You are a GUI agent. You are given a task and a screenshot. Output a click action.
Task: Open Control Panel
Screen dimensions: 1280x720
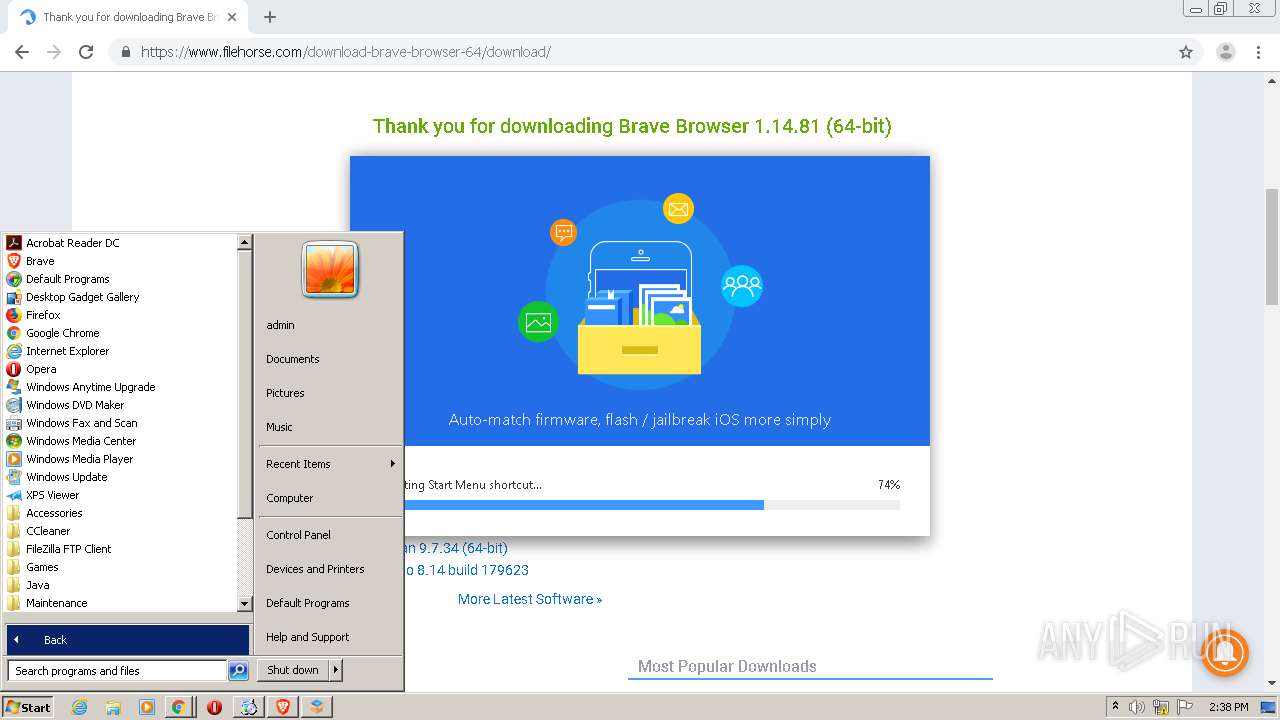point(298,535)
